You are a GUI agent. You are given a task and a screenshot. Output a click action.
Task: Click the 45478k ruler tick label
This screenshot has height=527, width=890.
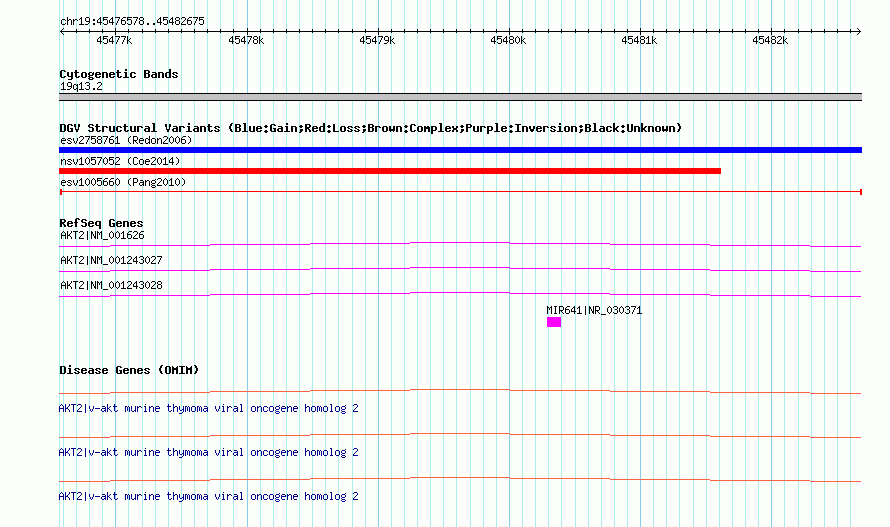click(x=246, y=40)
